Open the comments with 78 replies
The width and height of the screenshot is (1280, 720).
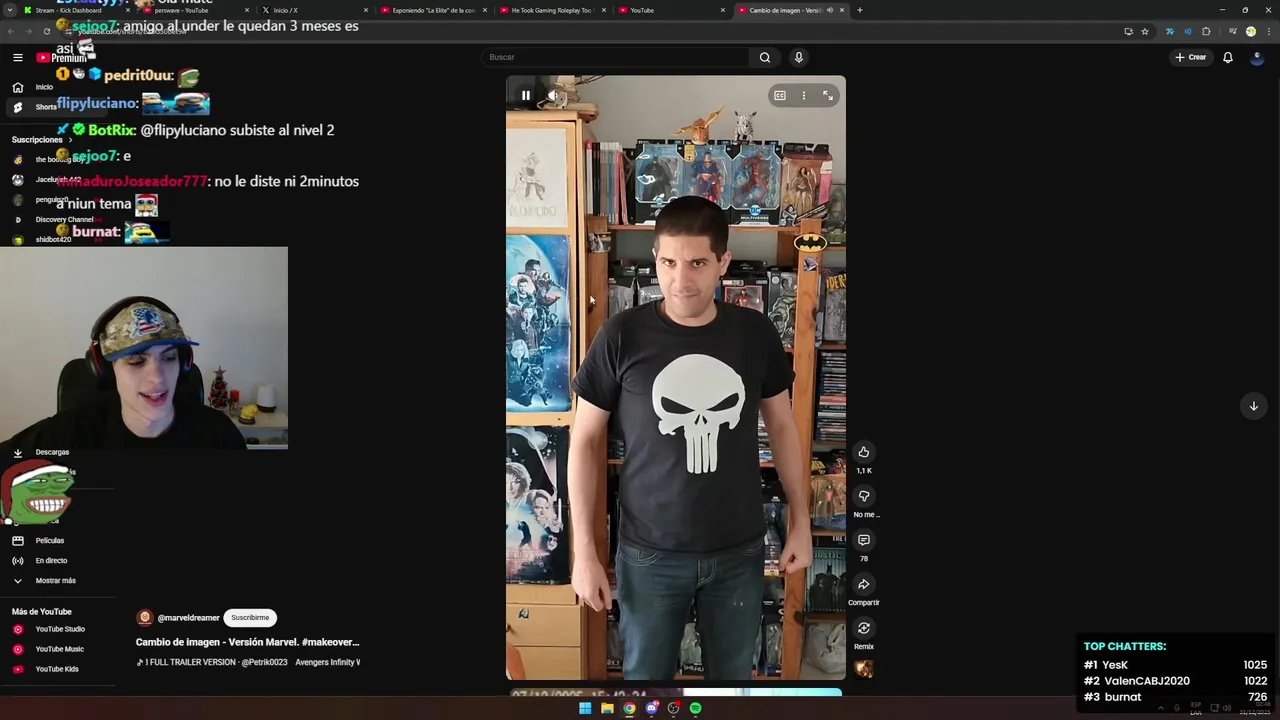(864, 540)
